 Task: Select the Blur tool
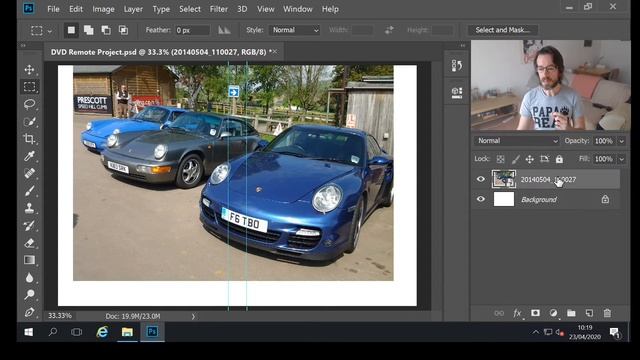pos(29,278)
